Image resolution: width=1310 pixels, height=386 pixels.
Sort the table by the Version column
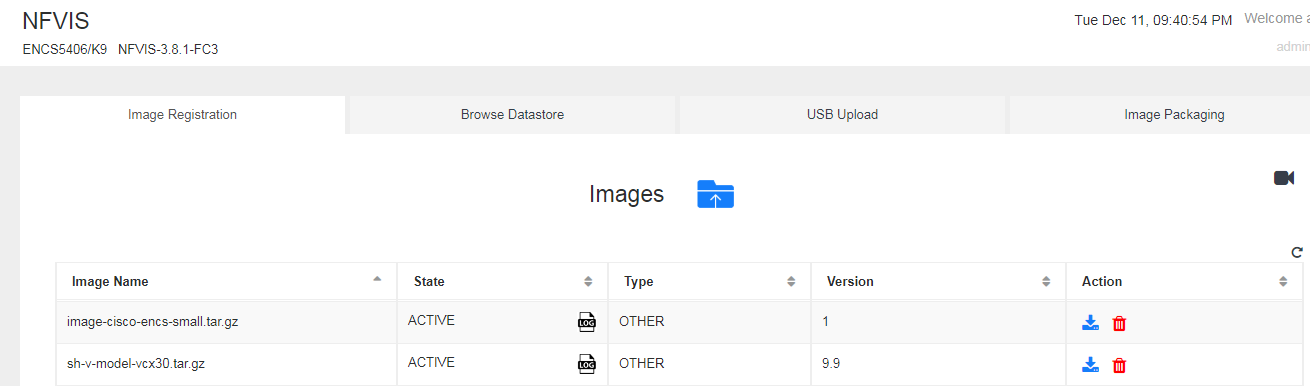coord(1046,282)
